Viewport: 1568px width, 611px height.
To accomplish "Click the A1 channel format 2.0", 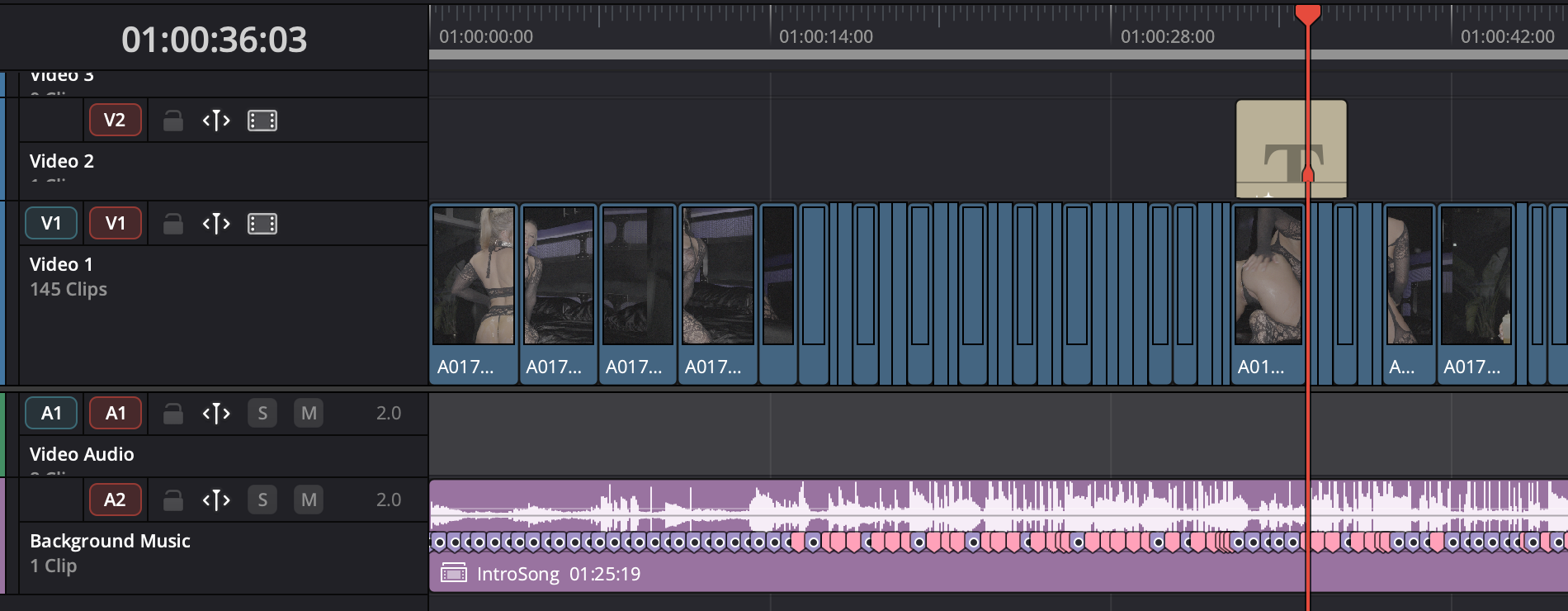I will coord(389,413).
